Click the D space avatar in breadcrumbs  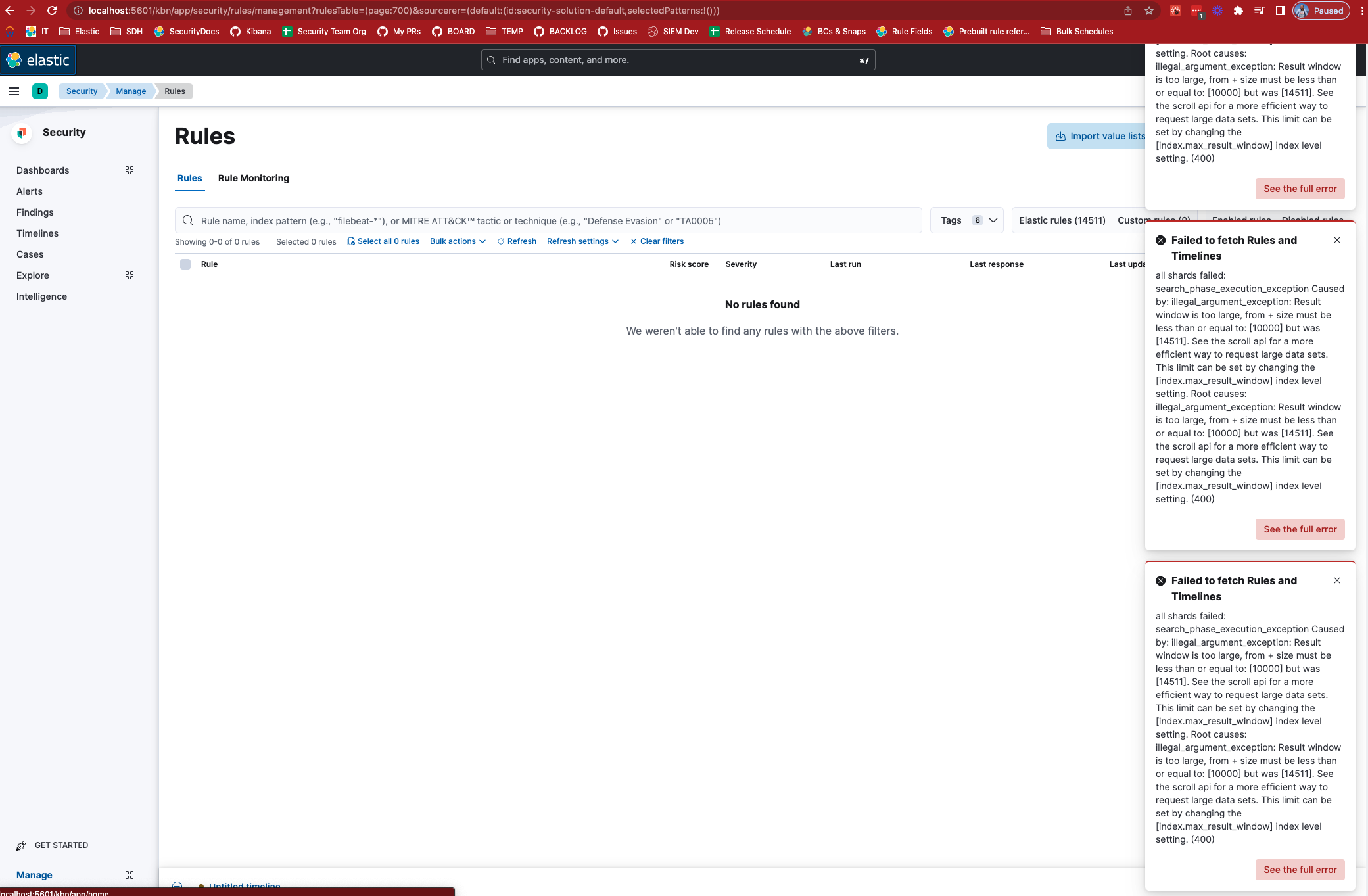[x=40, y=91]
